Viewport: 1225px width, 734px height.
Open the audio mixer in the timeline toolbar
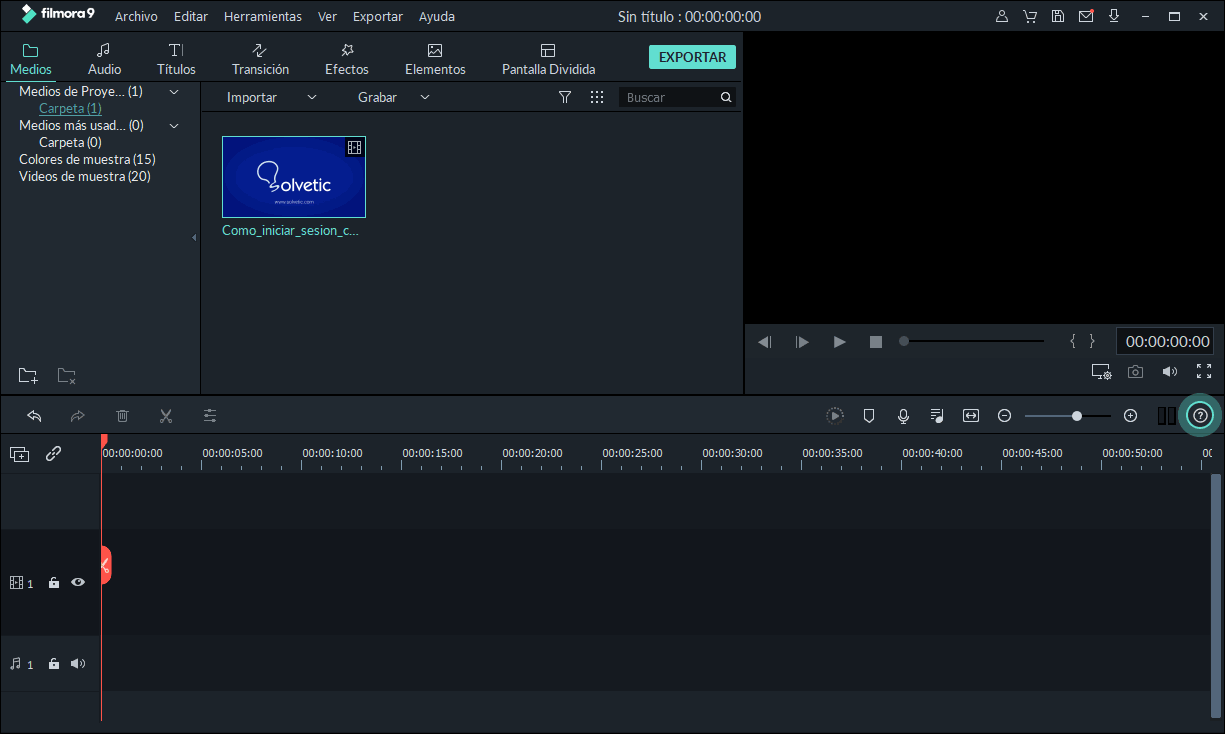tap(936, 415)
